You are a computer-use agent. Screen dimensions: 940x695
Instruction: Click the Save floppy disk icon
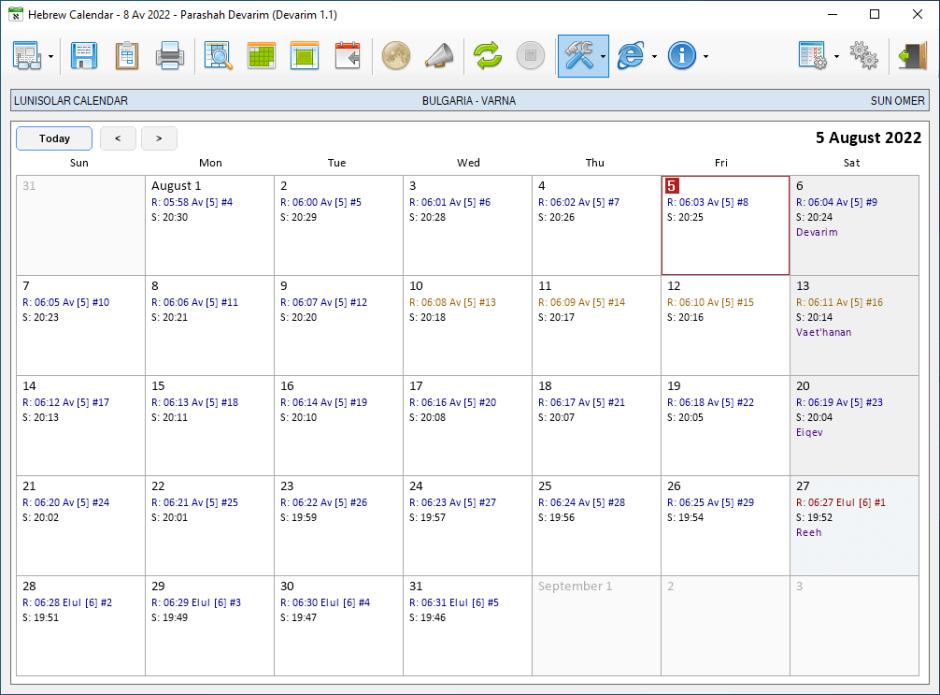coord(85,57)
